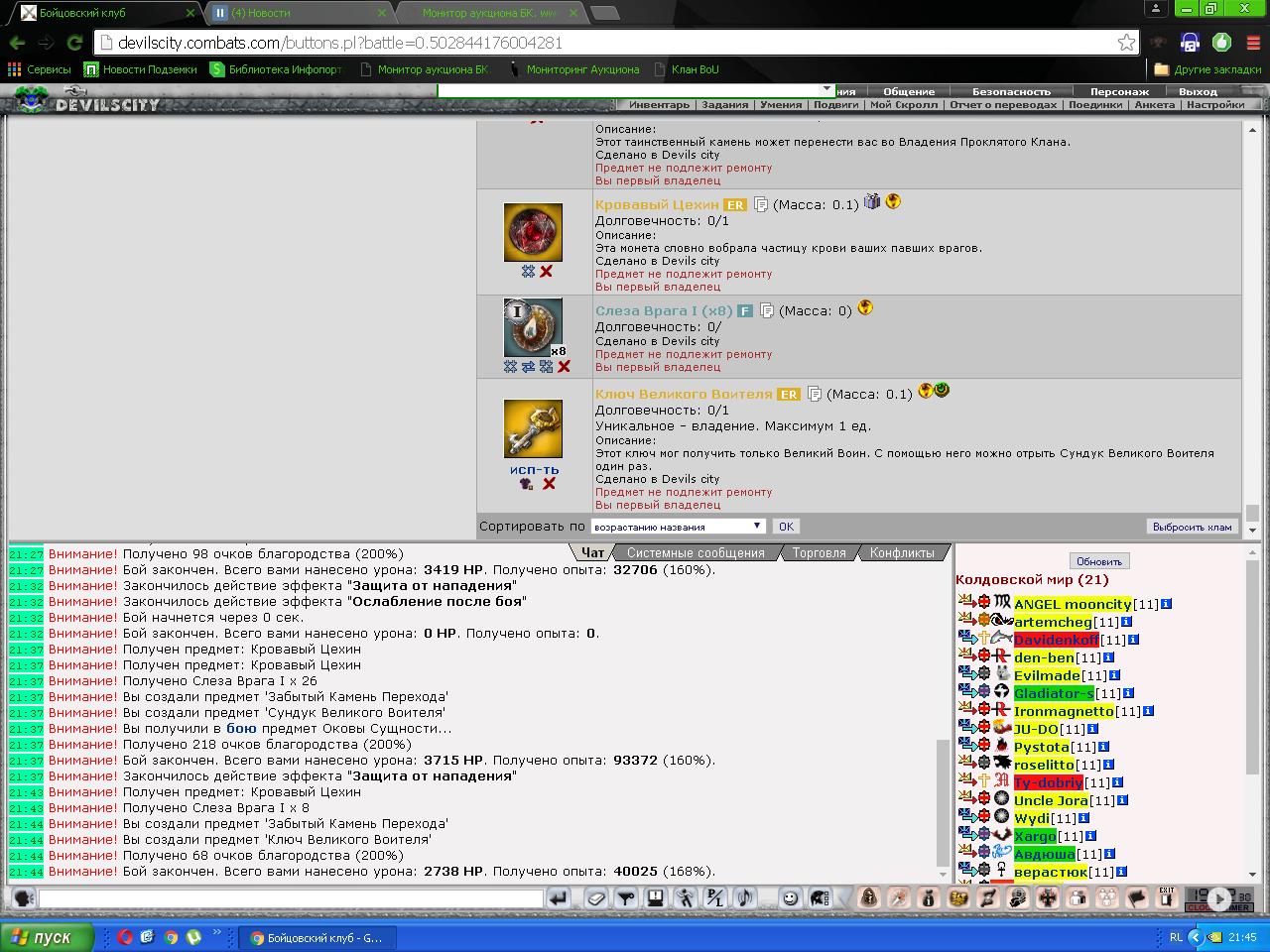Open the Сортировать по dropdown
This screenshot has height=952, width=1270.
[x=678, y=527]
